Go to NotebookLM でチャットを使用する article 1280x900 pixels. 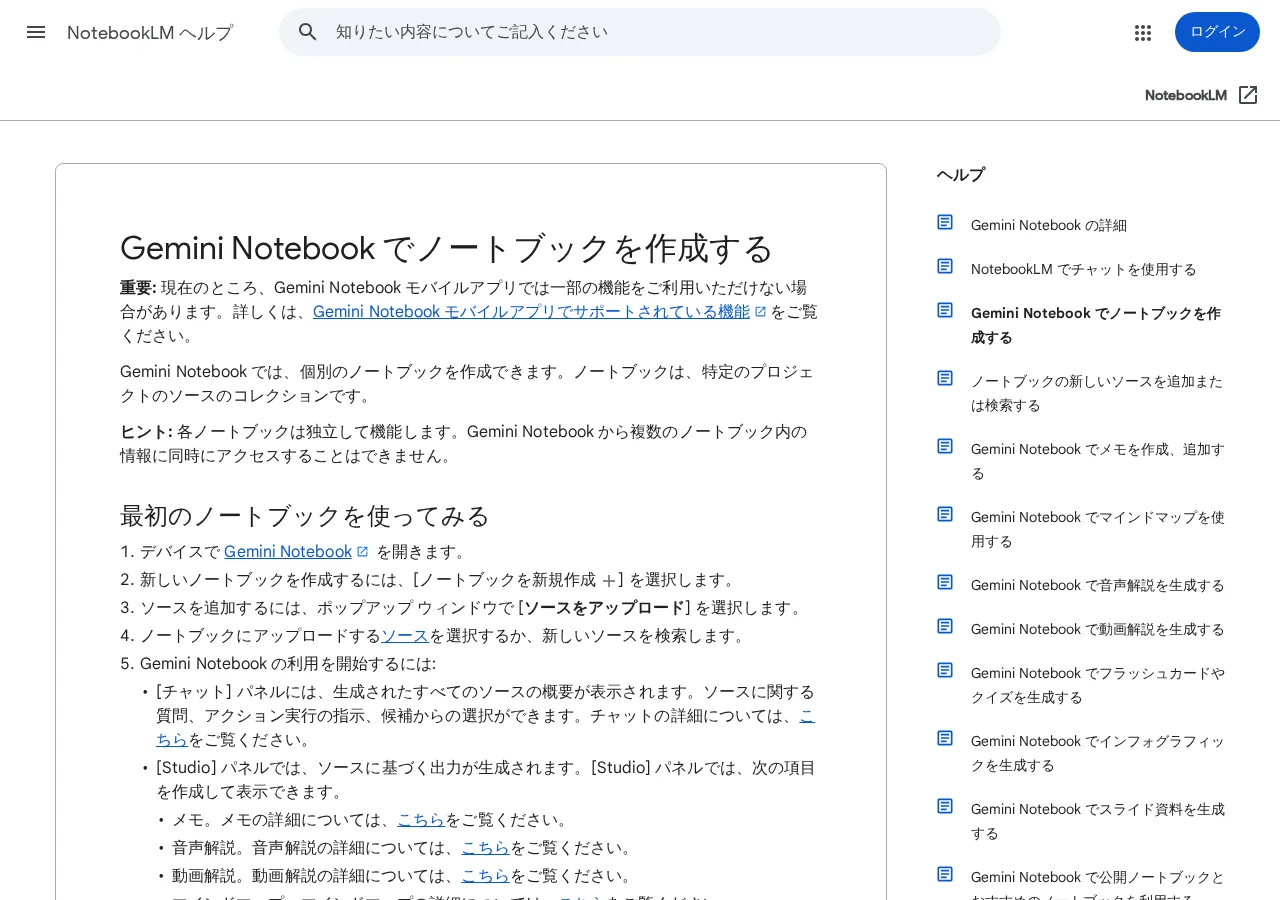click(x=1084, y=269)
